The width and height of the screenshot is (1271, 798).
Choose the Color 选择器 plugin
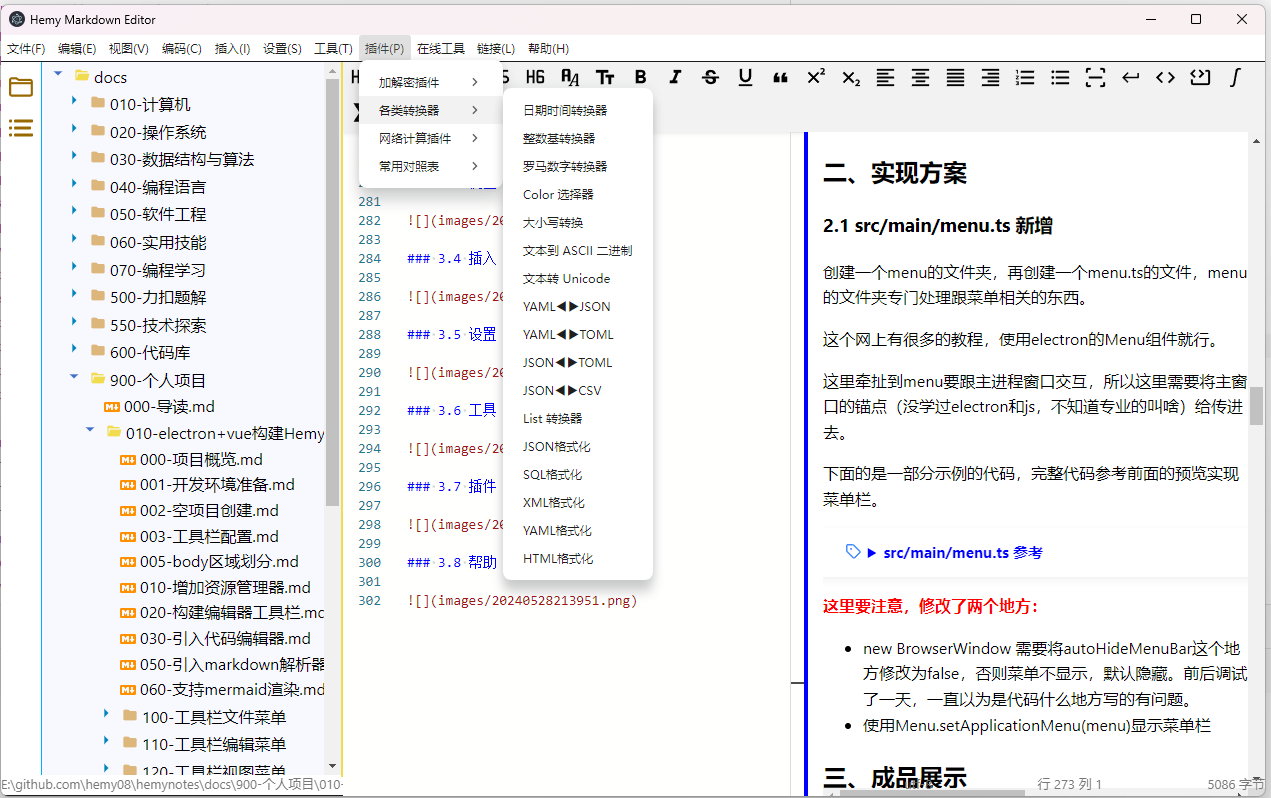click(558, 194)
